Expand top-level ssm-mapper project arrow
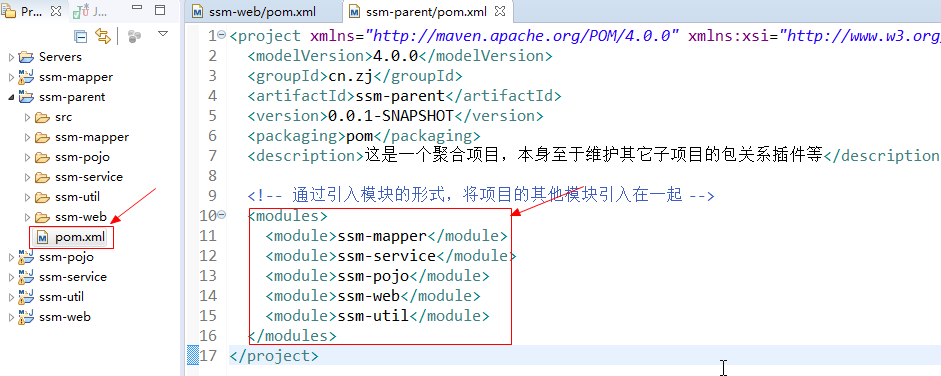 tap(11, 77)
